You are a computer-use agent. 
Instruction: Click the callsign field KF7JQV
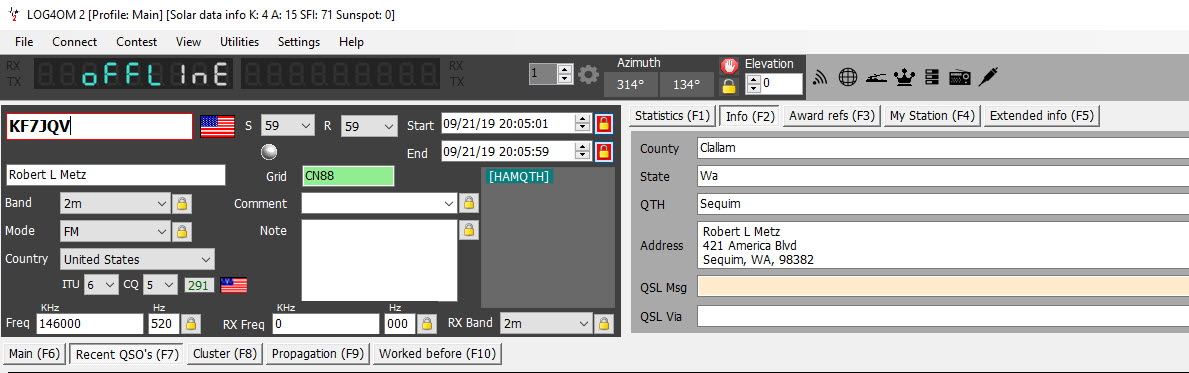pyautogui.click(x=99, y=127)
